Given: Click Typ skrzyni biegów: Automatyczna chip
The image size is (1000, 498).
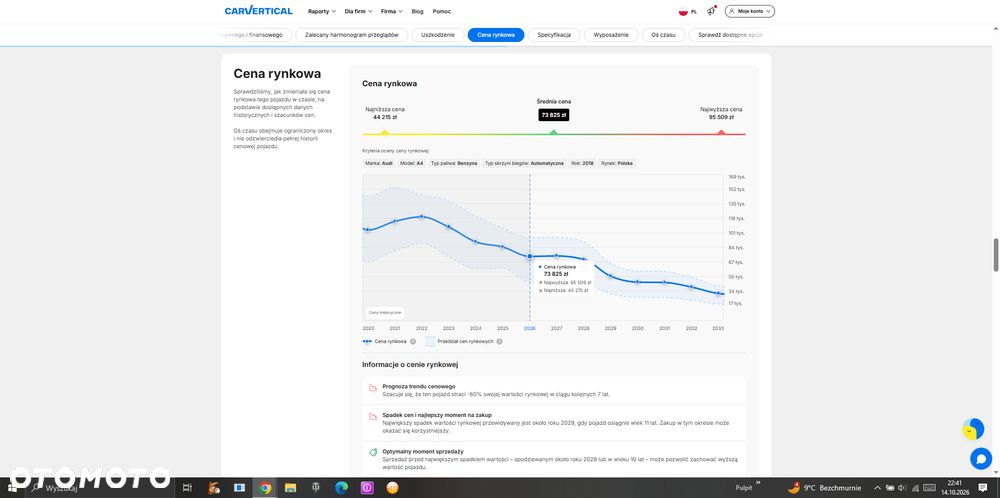Looking at the screenshot, I should pos(524,163).
